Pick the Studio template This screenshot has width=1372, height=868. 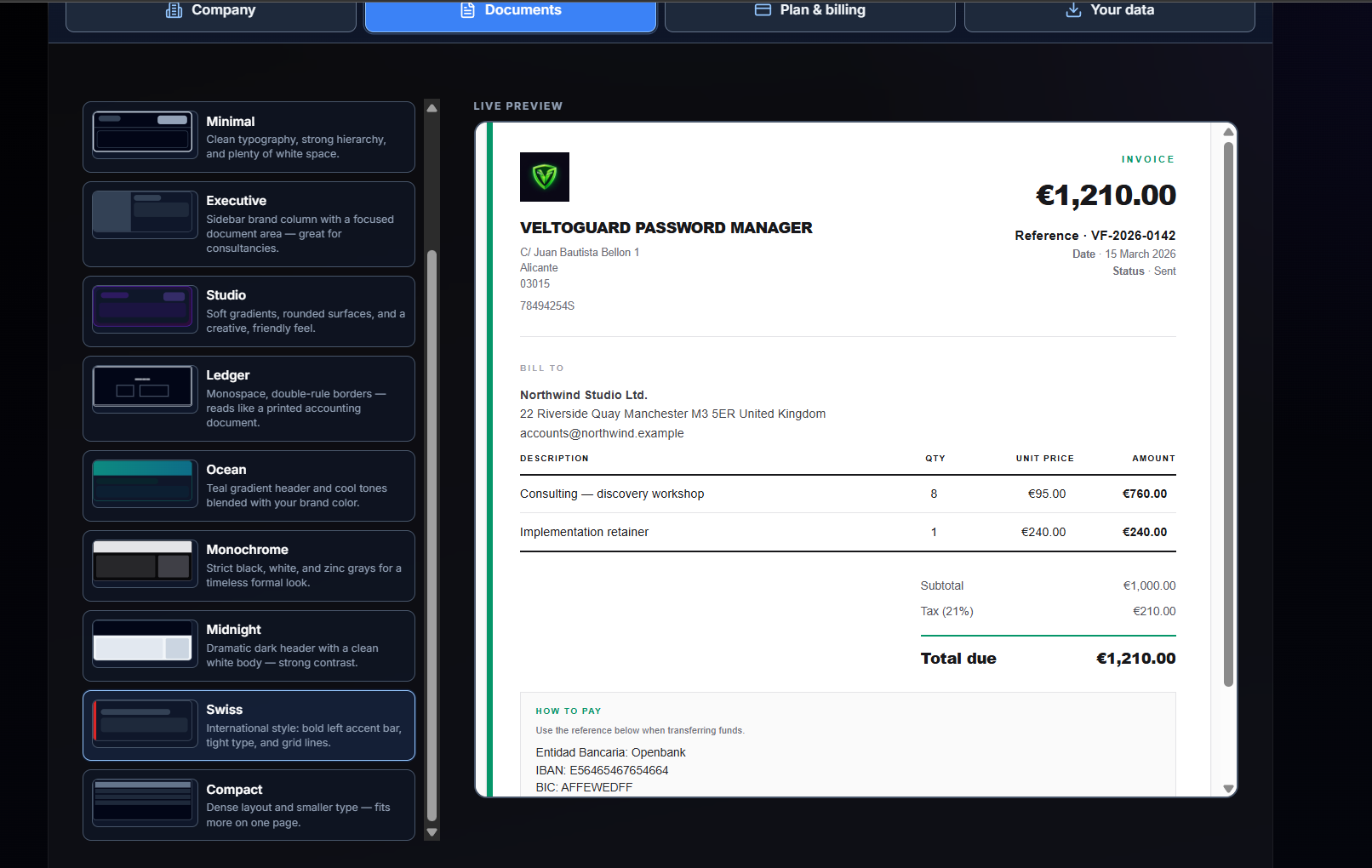pos(249,311)
